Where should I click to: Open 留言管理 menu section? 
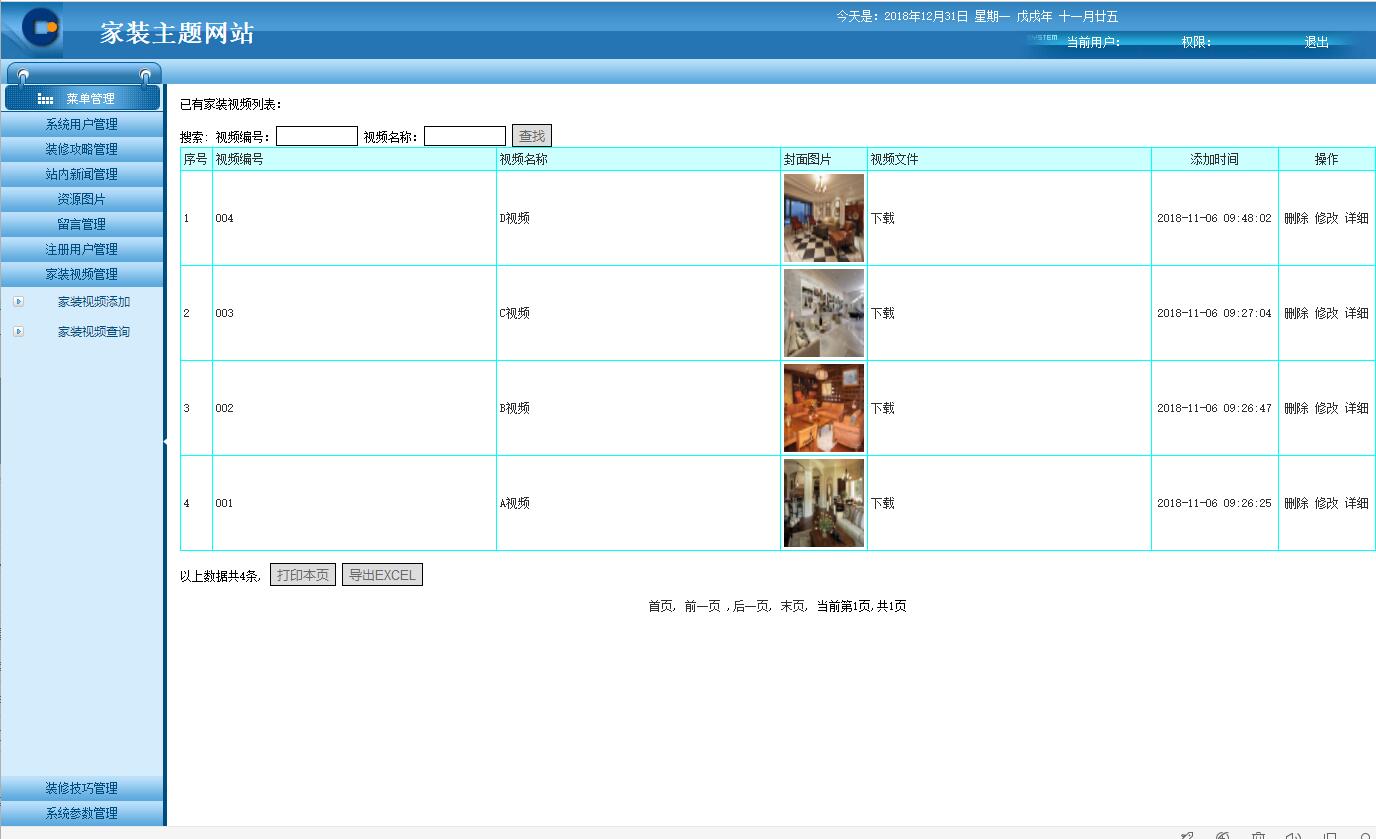[x=81, y=224]
